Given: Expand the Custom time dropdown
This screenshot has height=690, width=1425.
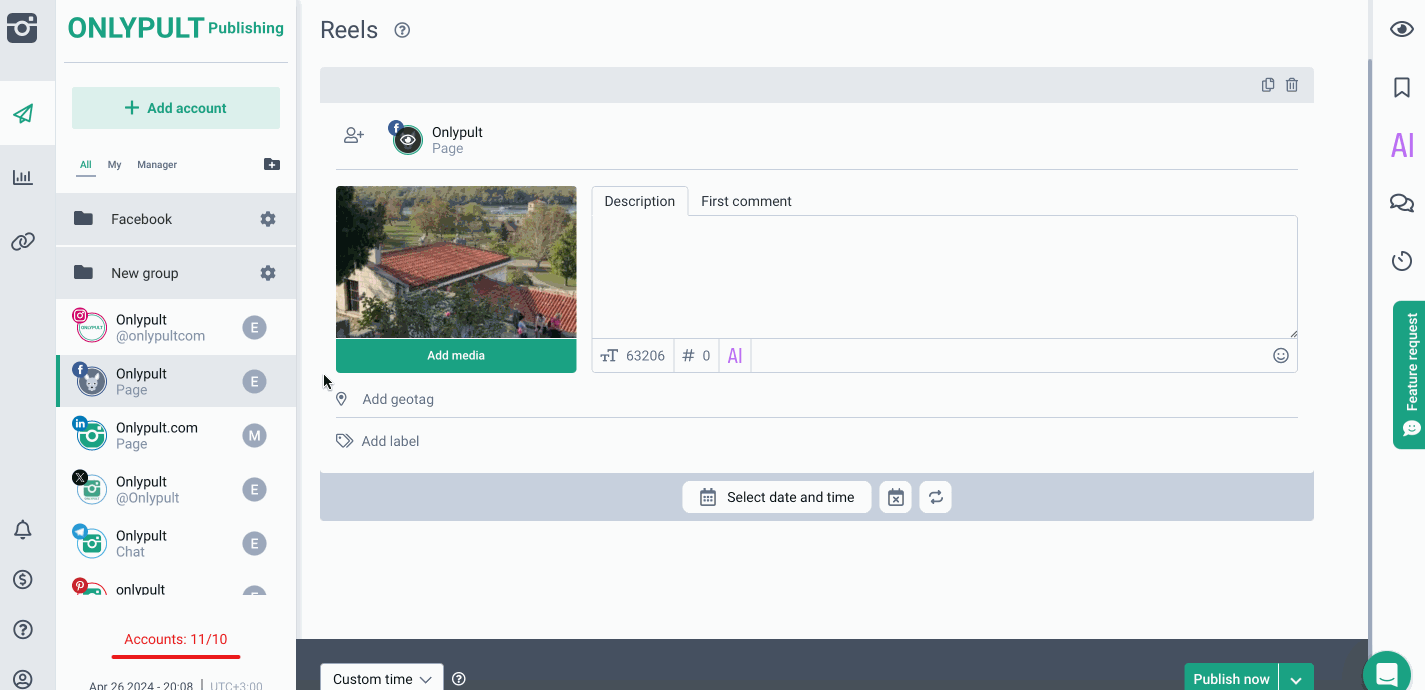Looking at the screenshot, I should pos(382,679).
